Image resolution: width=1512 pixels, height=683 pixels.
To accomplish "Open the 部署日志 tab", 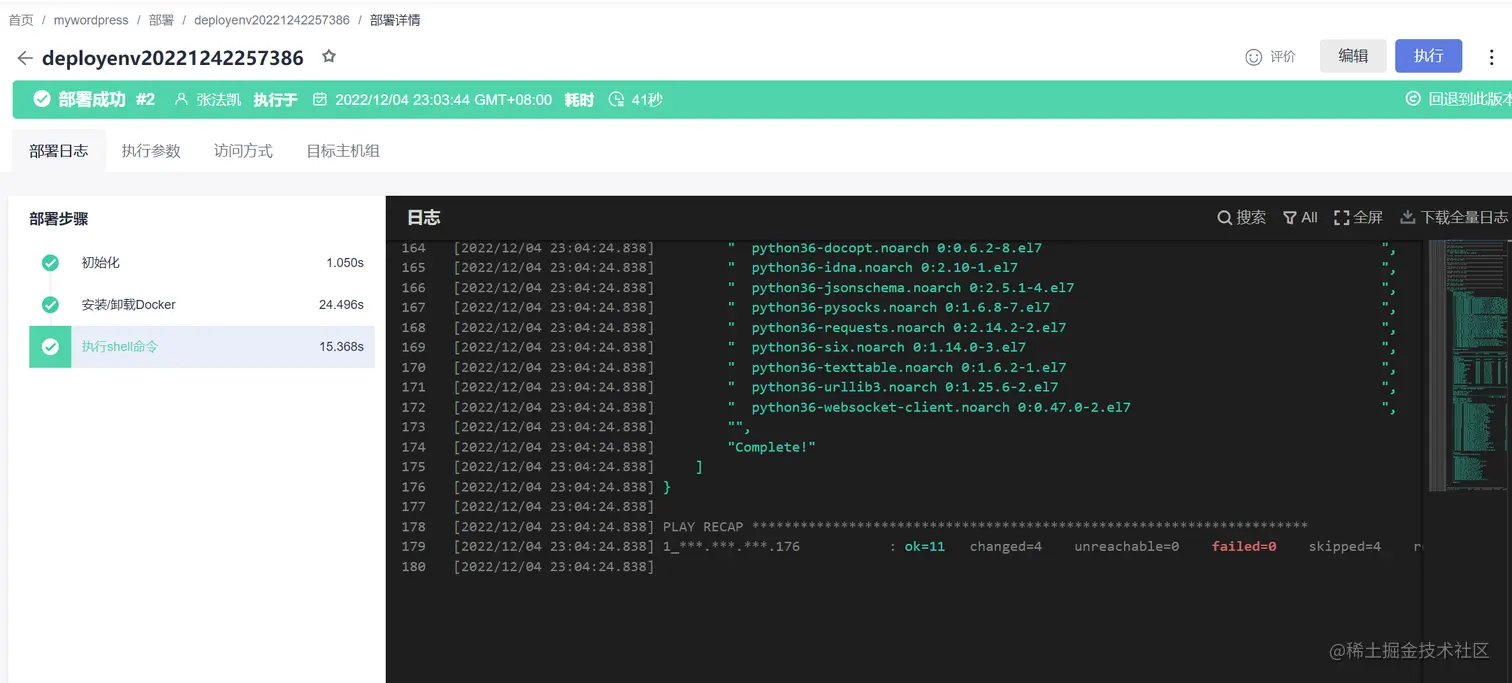I will [59, 151].
